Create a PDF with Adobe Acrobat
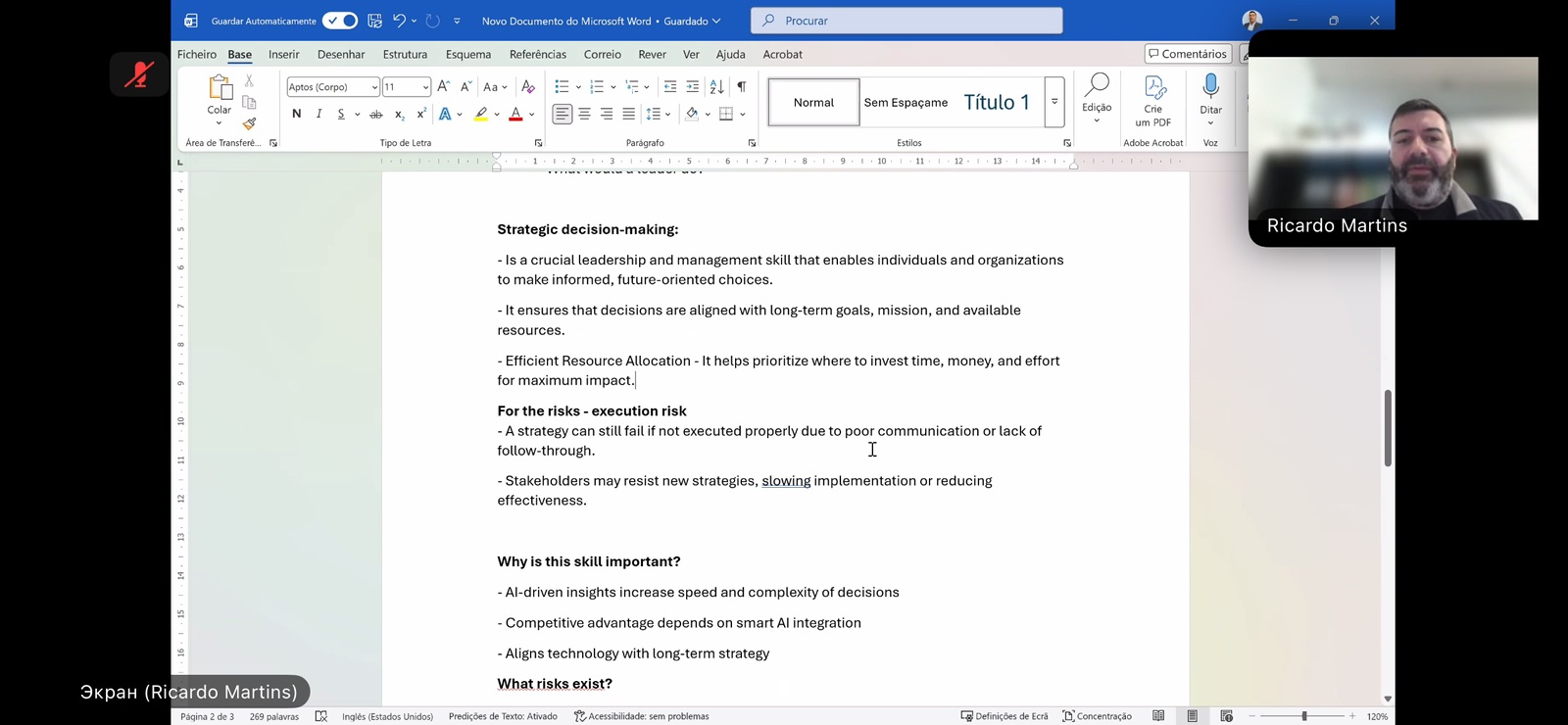 1153,101
